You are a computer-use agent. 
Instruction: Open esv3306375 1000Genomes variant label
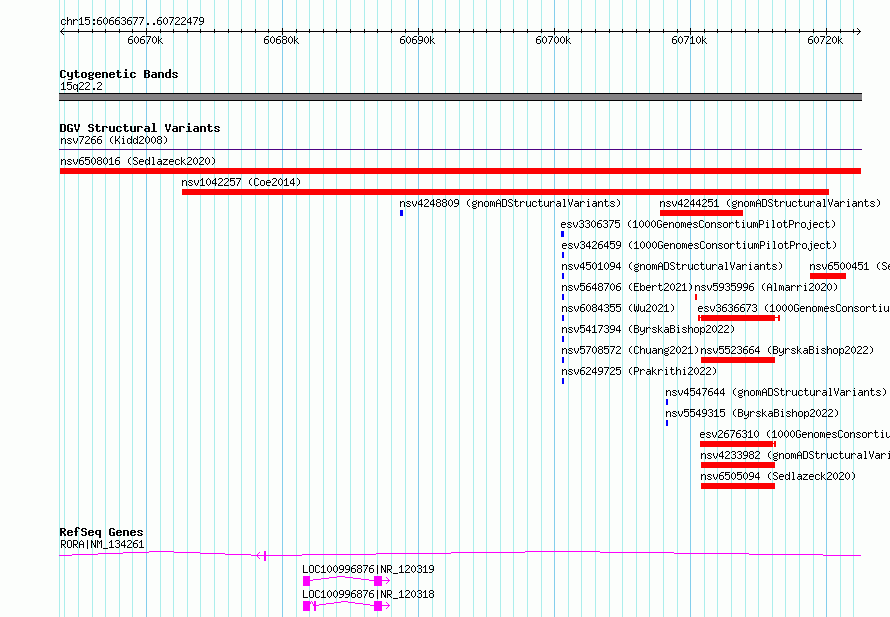698,224
